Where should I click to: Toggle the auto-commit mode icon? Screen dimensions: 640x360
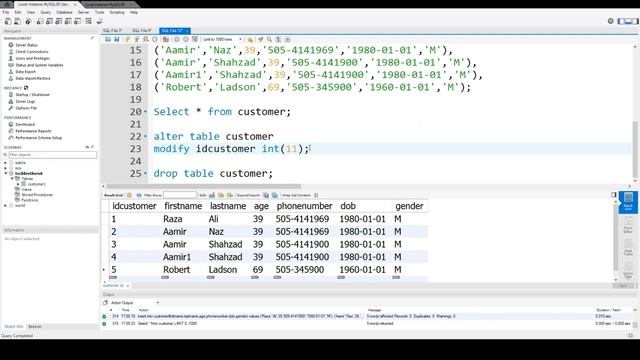pyautogui.click(x=195, y=40)
